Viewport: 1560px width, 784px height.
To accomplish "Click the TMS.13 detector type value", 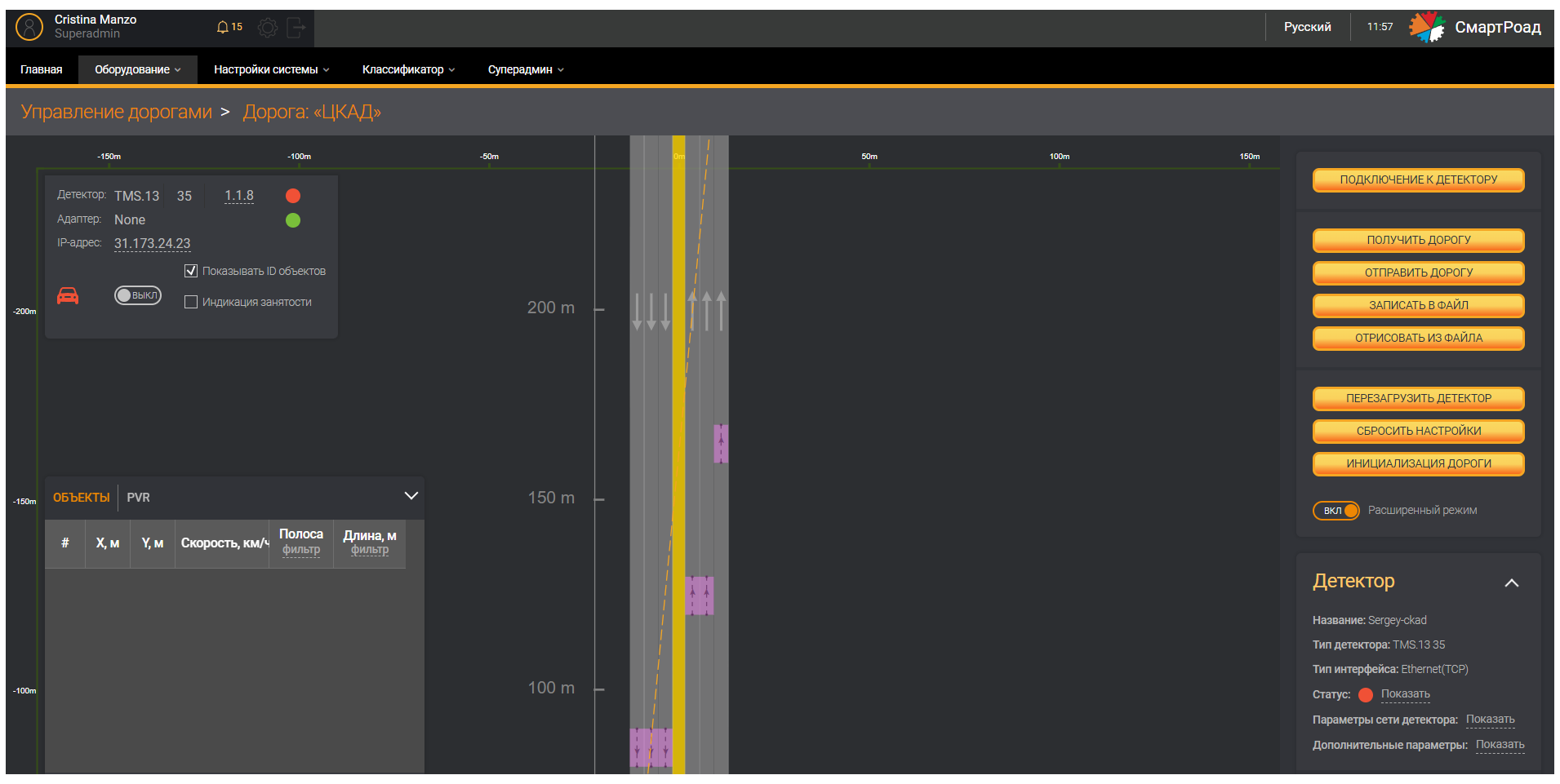I will (137, 196).
